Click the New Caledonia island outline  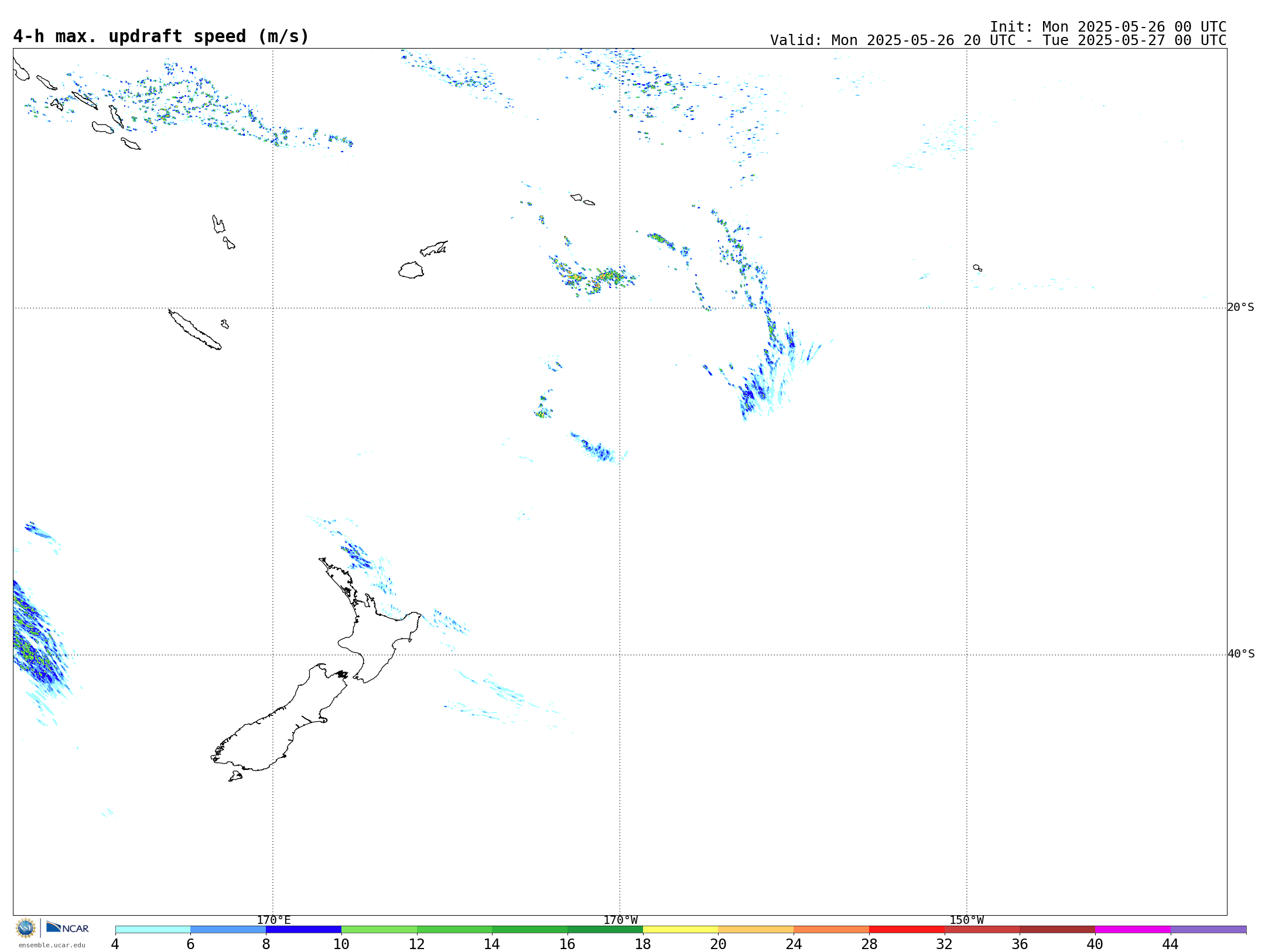[195, 330]
